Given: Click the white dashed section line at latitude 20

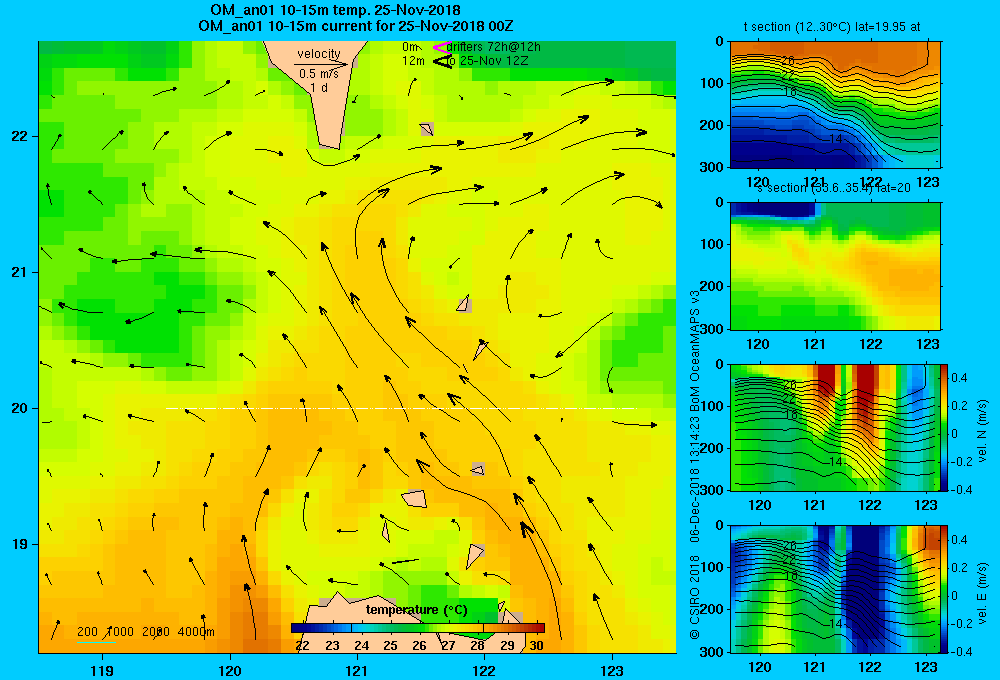Looking at the screenshot, I should 402,408.
